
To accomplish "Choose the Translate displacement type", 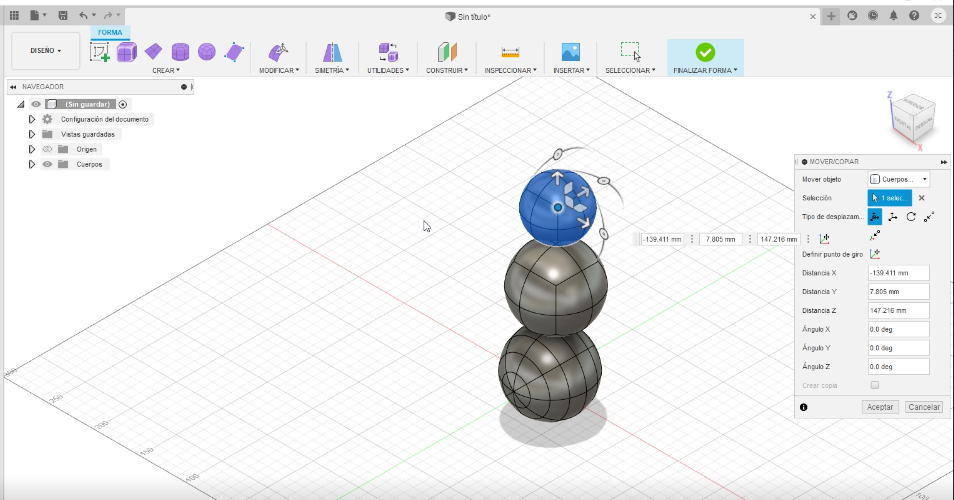I will 893,217.
